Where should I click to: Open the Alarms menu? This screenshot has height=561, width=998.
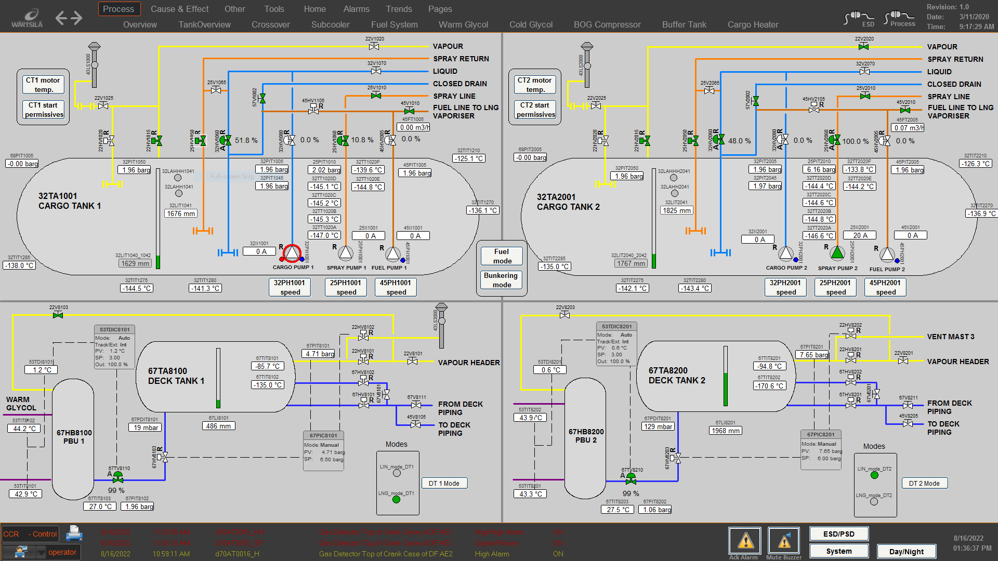pyautogui.click(x=356, y=9)
